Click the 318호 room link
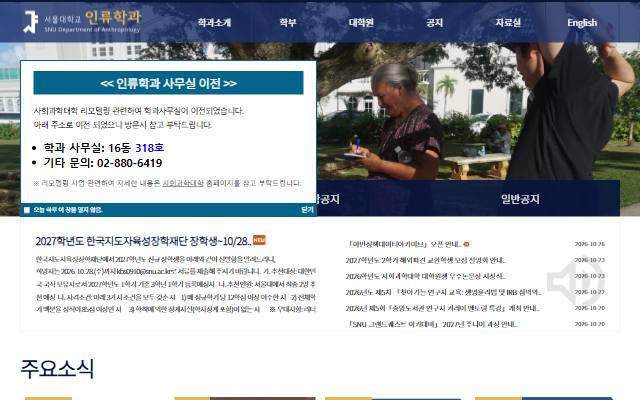Screen dimensions: 640x400 click(149, 148)
